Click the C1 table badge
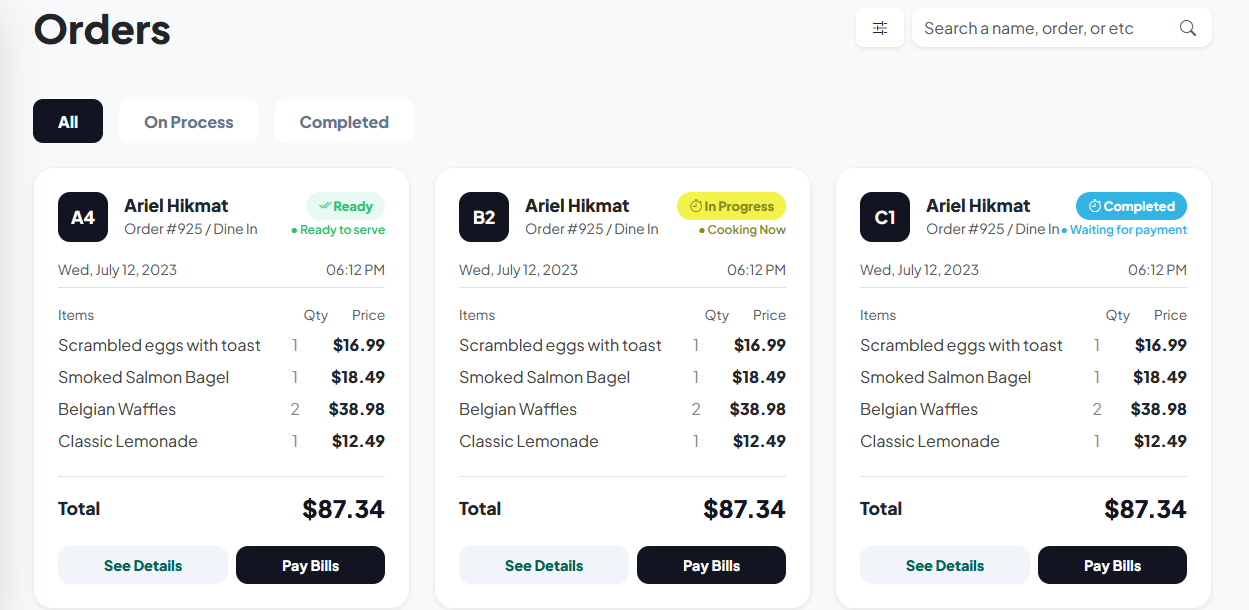Screen dimensions: 1249x610 tap(885, 217)
